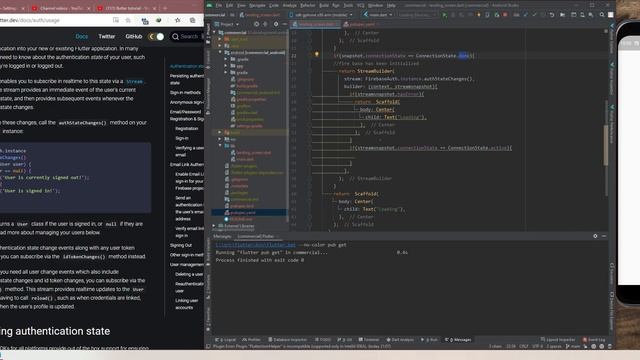Click the scroll-from-source target icon in Project panel
The image size is (640, 360).
coord(256,24)
